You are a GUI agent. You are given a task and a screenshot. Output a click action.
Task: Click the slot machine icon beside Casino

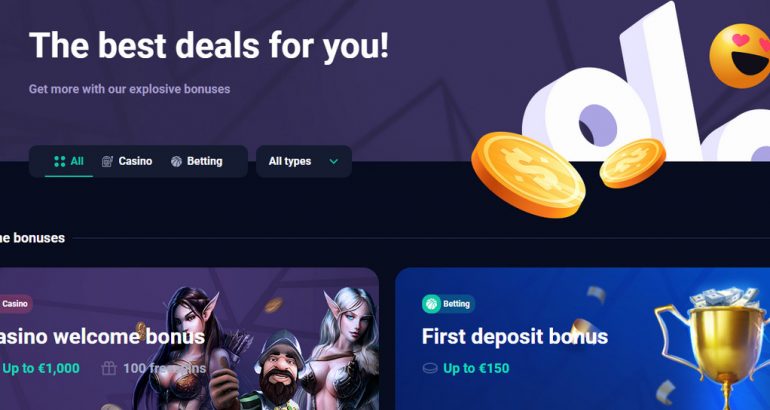pos(107,161)
